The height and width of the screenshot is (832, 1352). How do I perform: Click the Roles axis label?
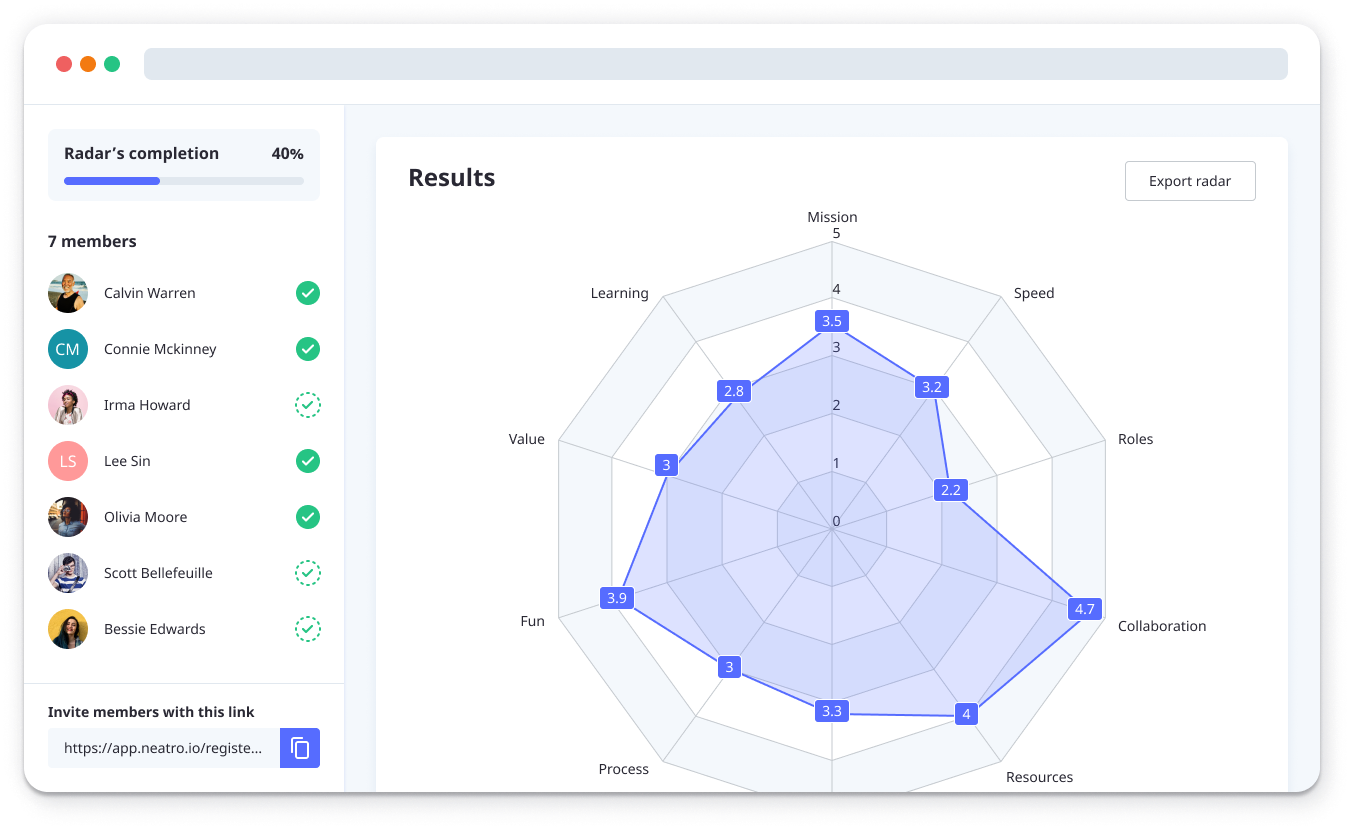tap(1136, 439)
